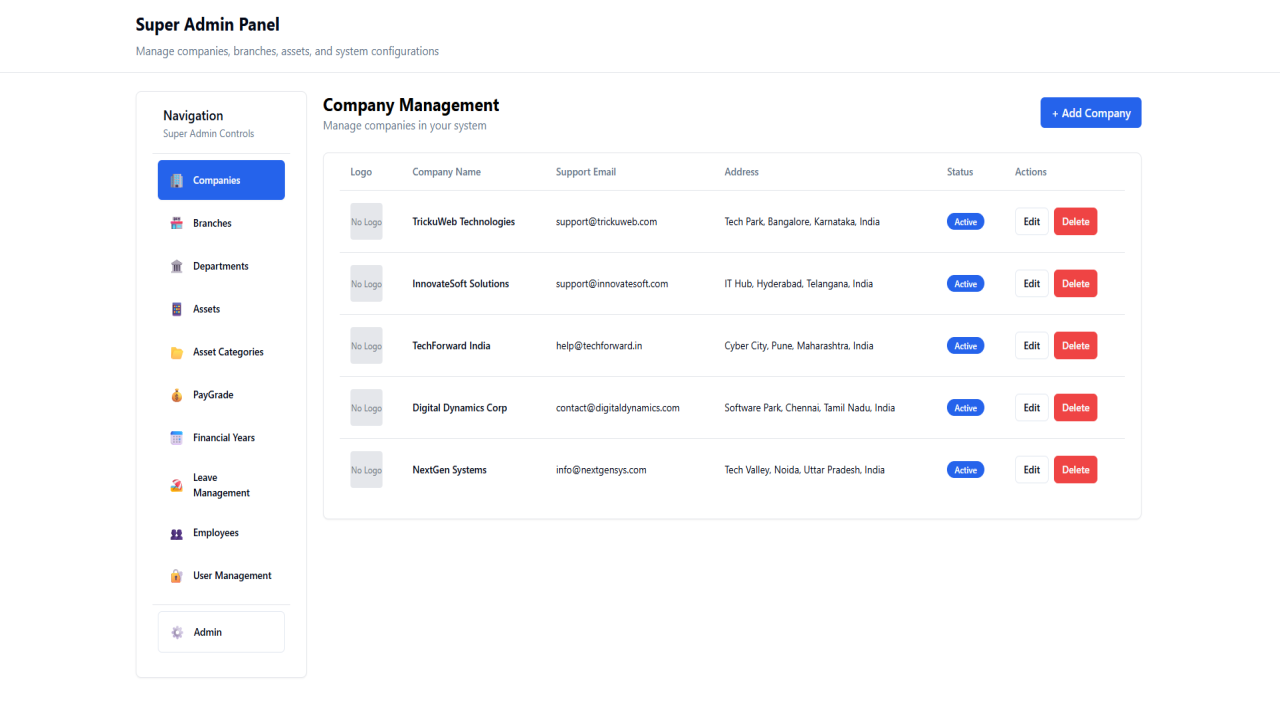Click the Leave Management beach icon

(x=177, y=486)
